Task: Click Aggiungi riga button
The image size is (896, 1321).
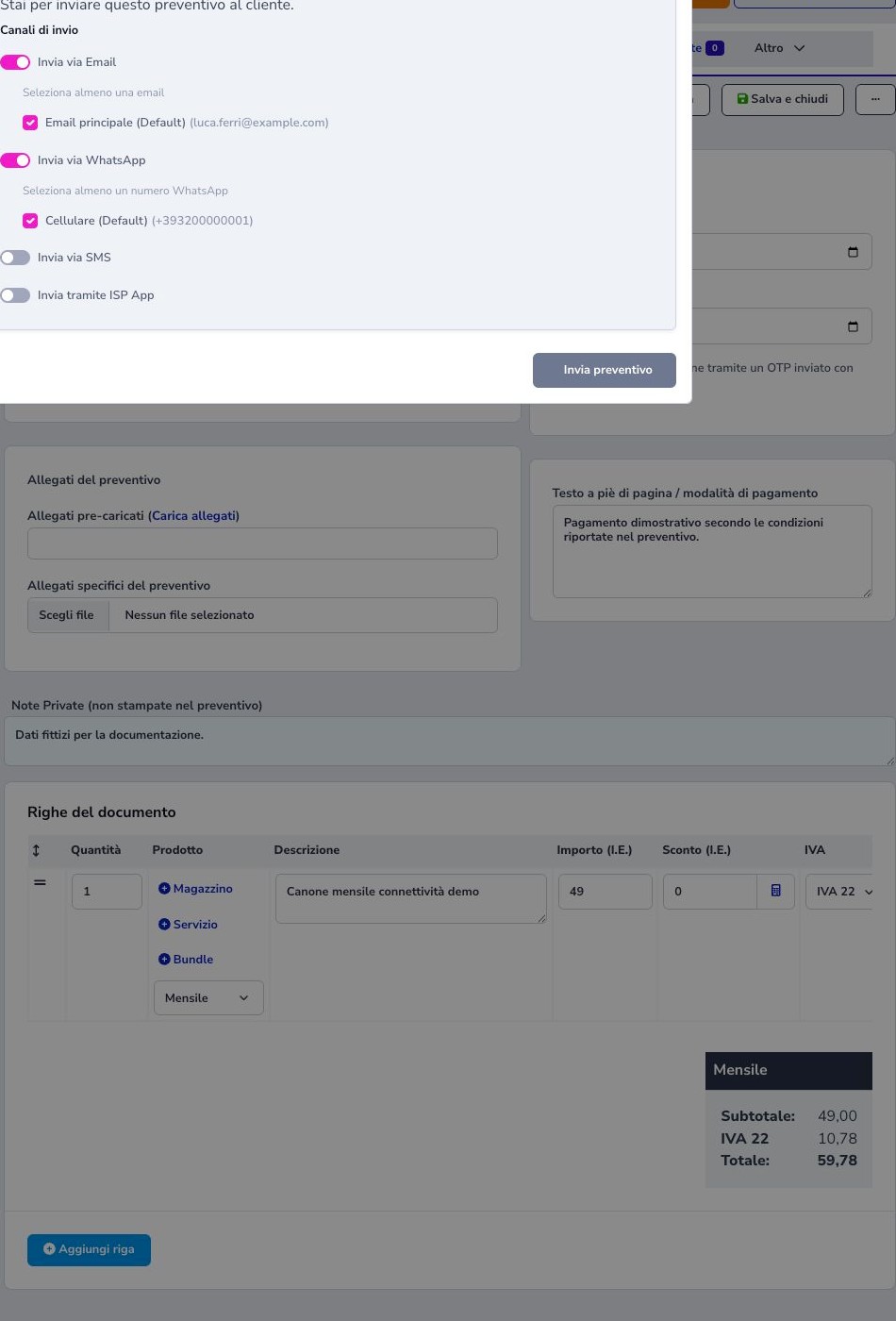Action: pyautogui.click(x=89, y=1249)
